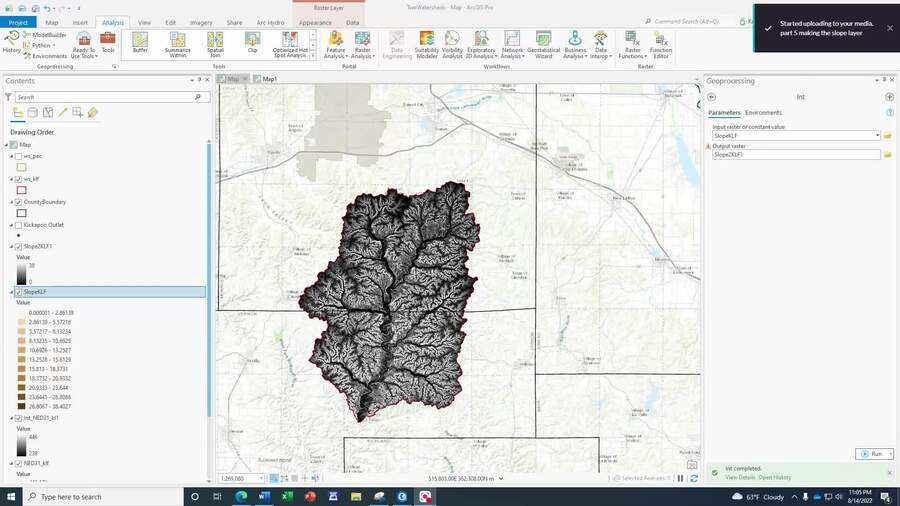This screenshot has width=900, height=506.
Task: Click the ws_klf red outline symbol
Action: [x=21, y=190]
